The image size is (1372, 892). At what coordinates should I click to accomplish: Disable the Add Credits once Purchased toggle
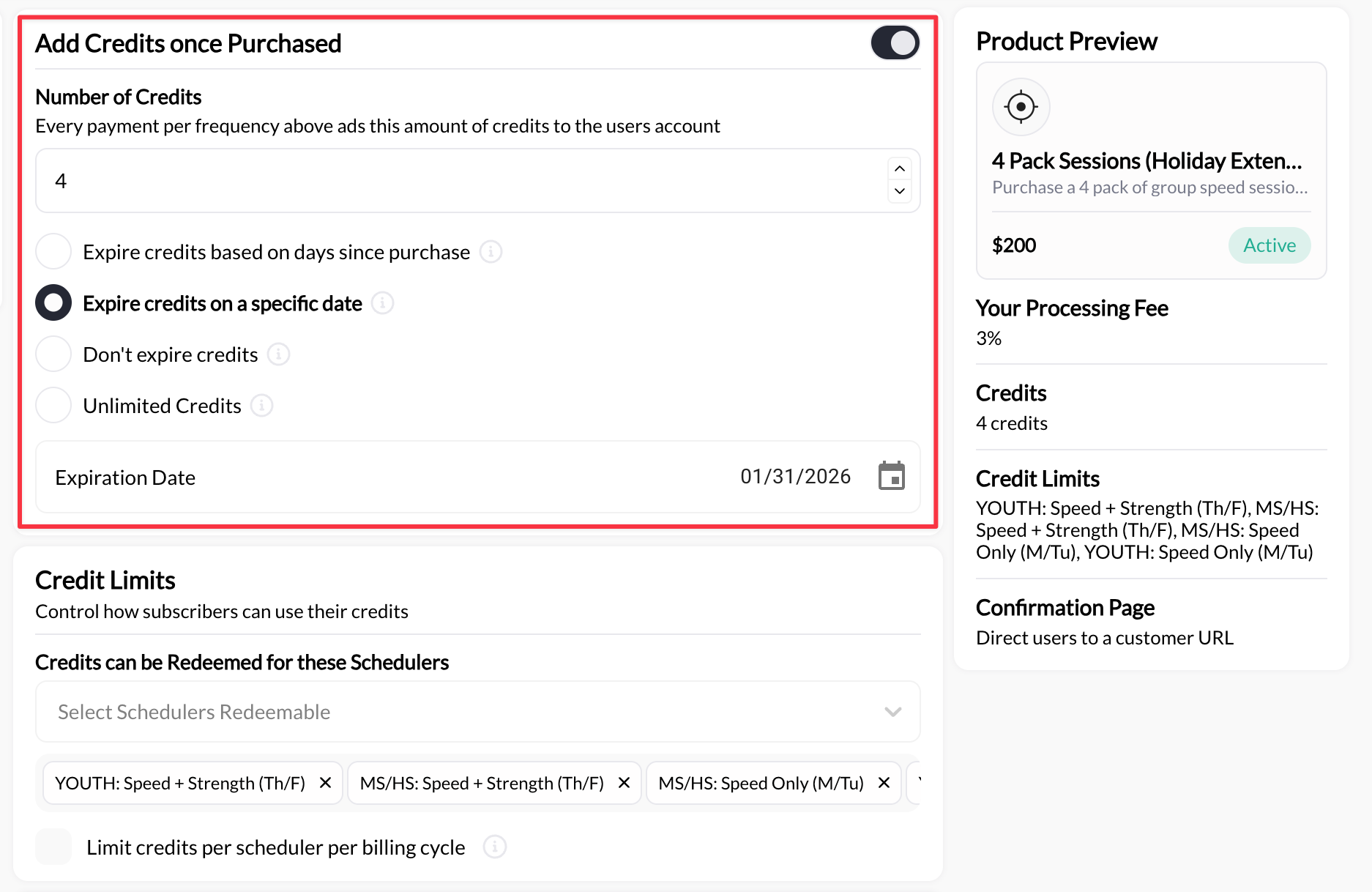[895, 42]
